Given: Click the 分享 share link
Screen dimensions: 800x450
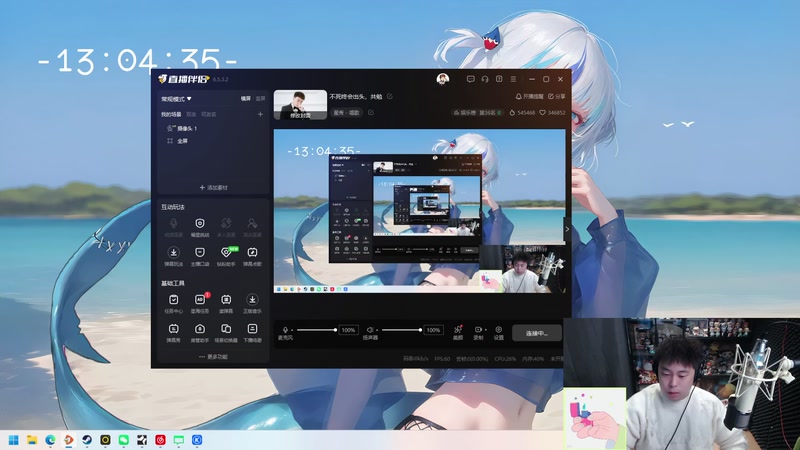Looking at the screenshot, I should pos(557,96).
